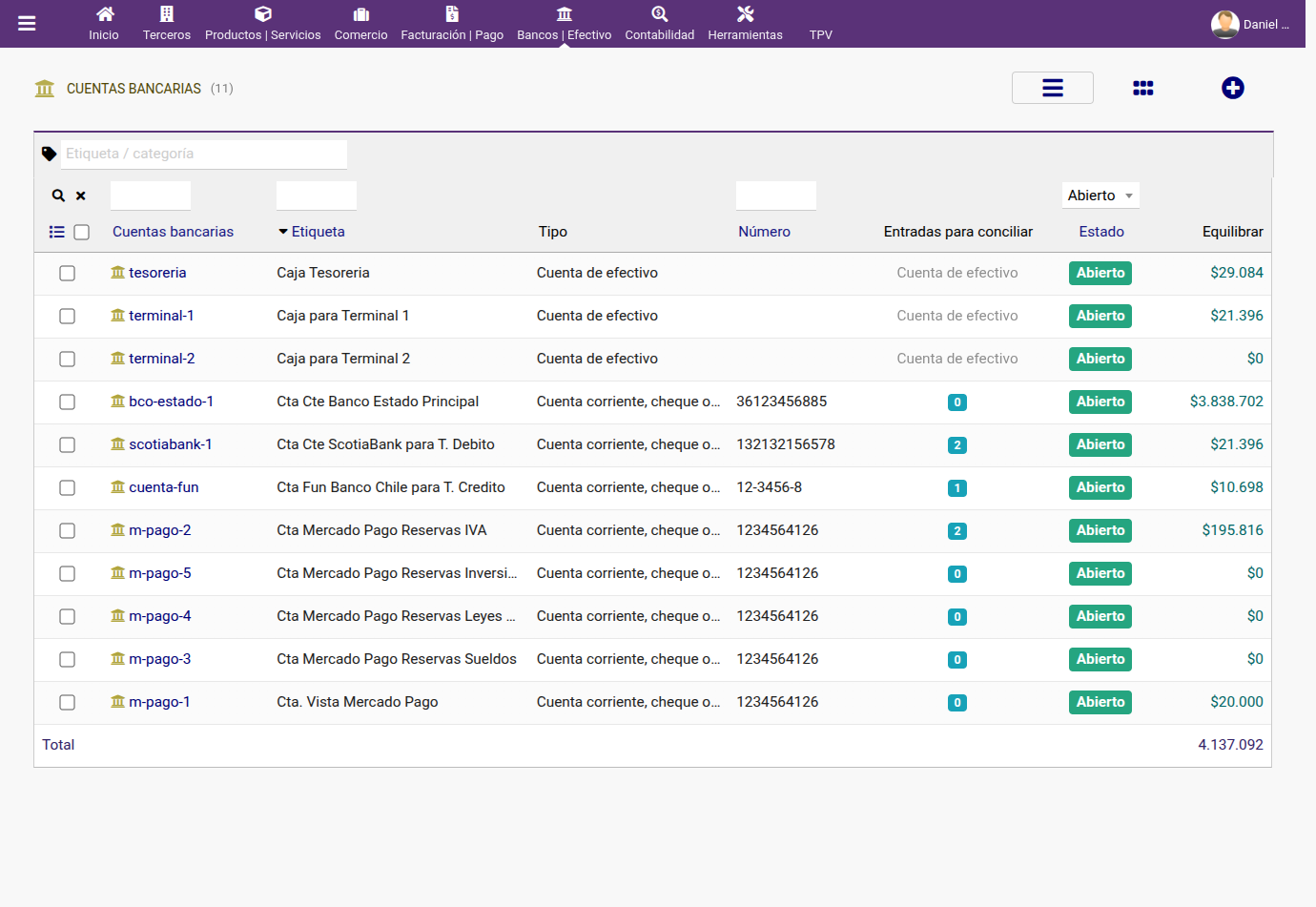The height and width of the screenshot is (907, 1316).
Task: Focus the Etiqueta column filter field
Action: point(317,196)
